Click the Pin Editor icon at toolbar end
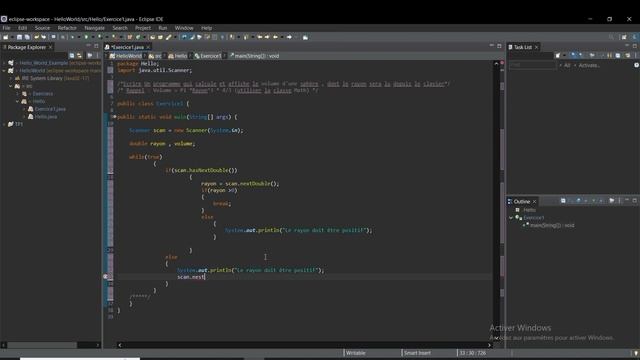Screen dimensions: 640x360 point(305,37)
